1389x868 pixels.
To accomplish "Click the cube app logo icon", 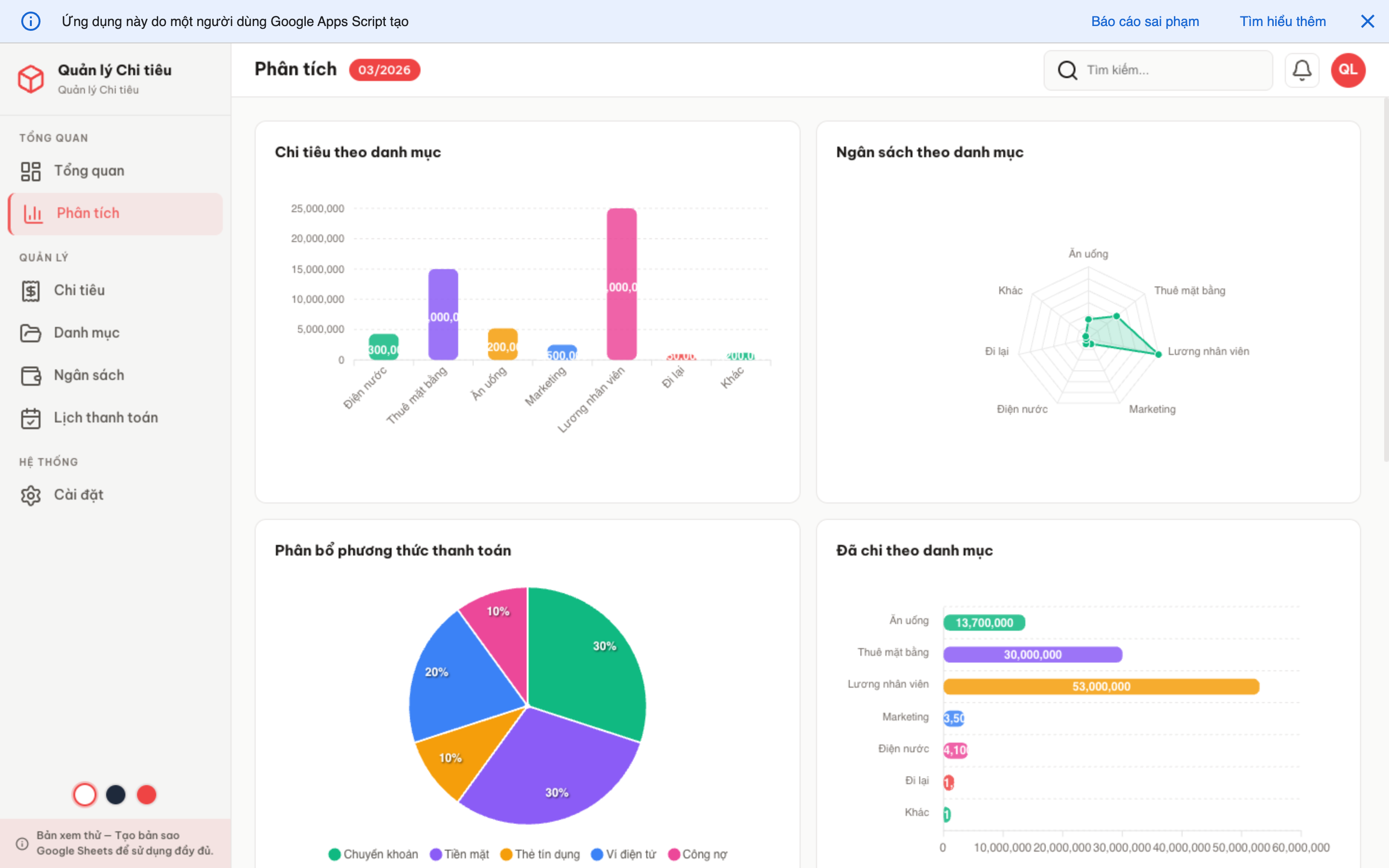I will (x=30, y=79).
